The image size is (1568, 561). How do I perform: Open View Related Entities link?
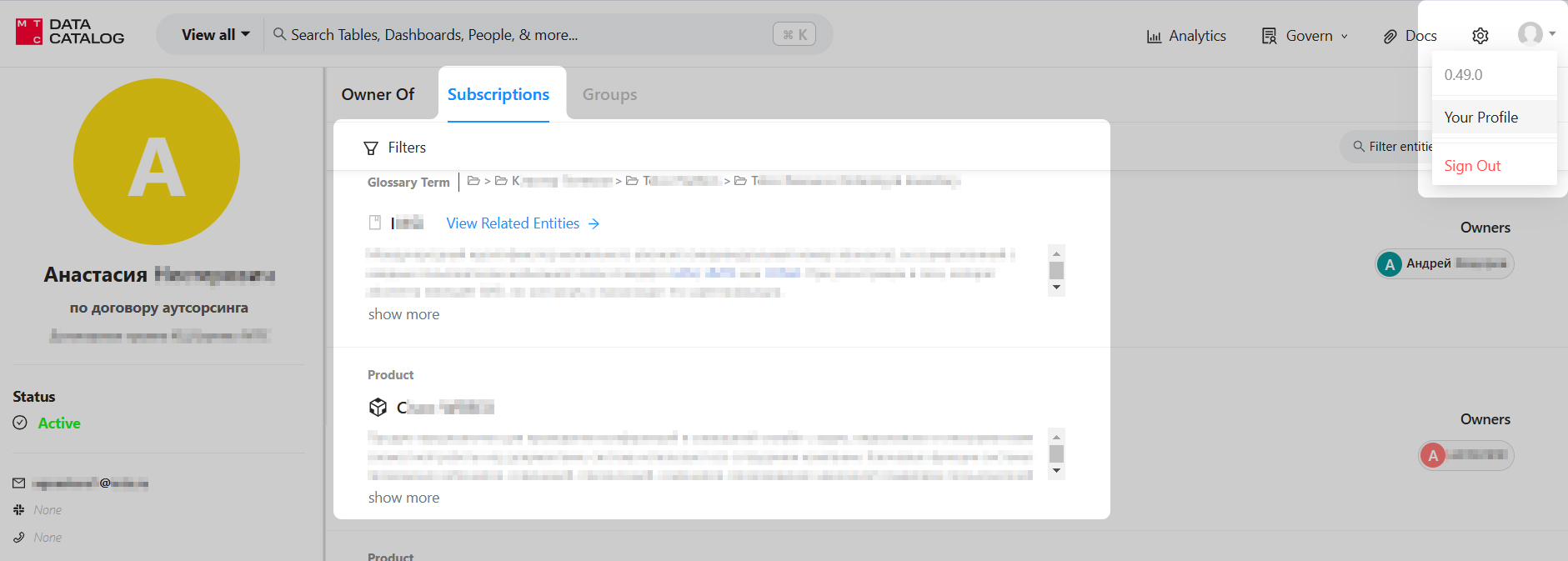pos(522,223)
